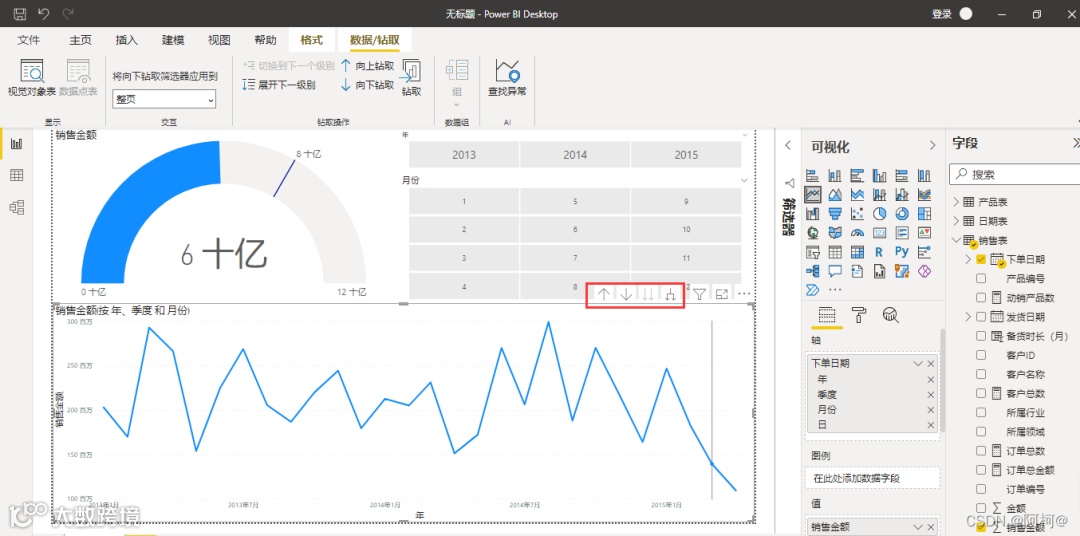
Task: Switch to the Model view in the left sidebar
Action: coord(17,207)
